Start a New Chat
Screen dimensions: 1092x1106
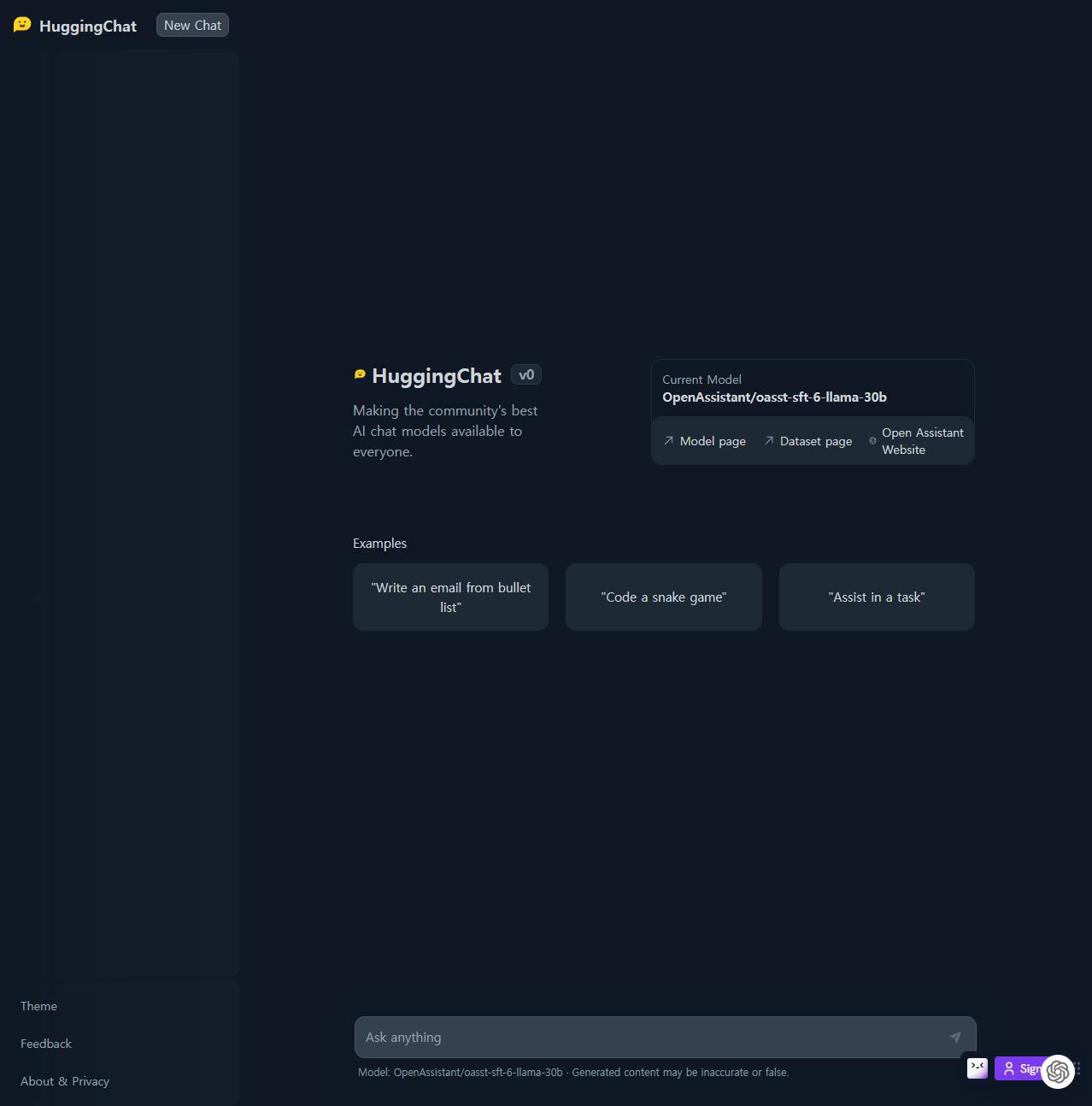point(192,26)
